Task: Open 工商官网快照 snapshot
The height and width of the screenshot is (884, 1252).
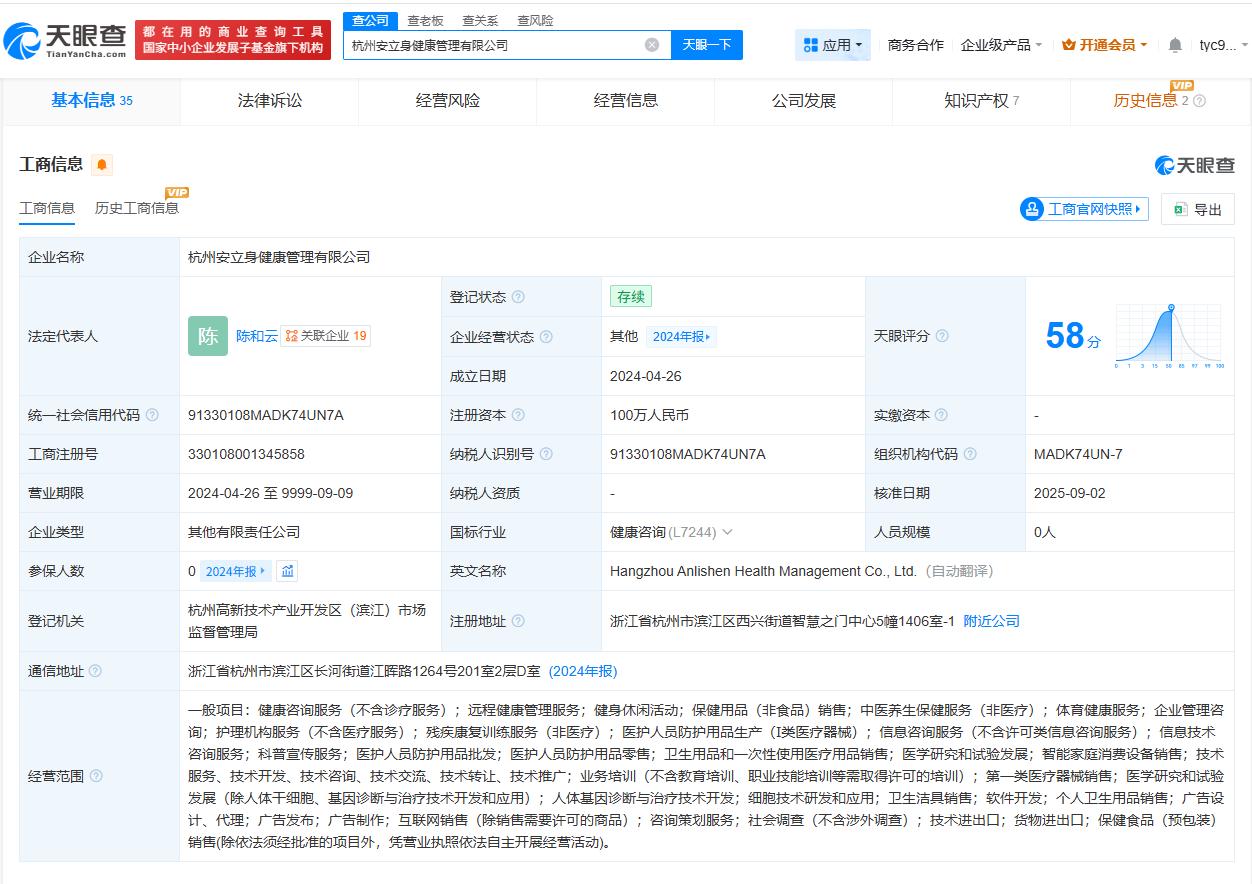Action: (1083, 209)
